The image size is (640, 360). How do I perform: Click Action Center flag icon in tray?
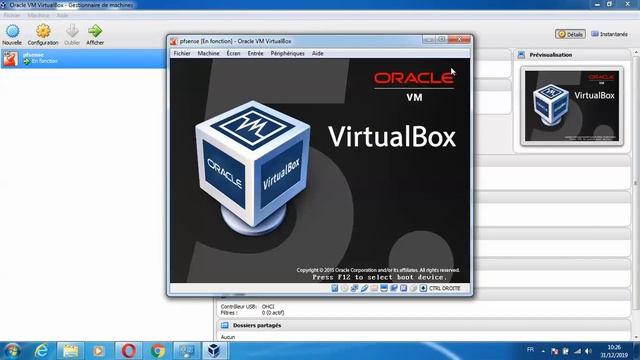click(554, 351)
